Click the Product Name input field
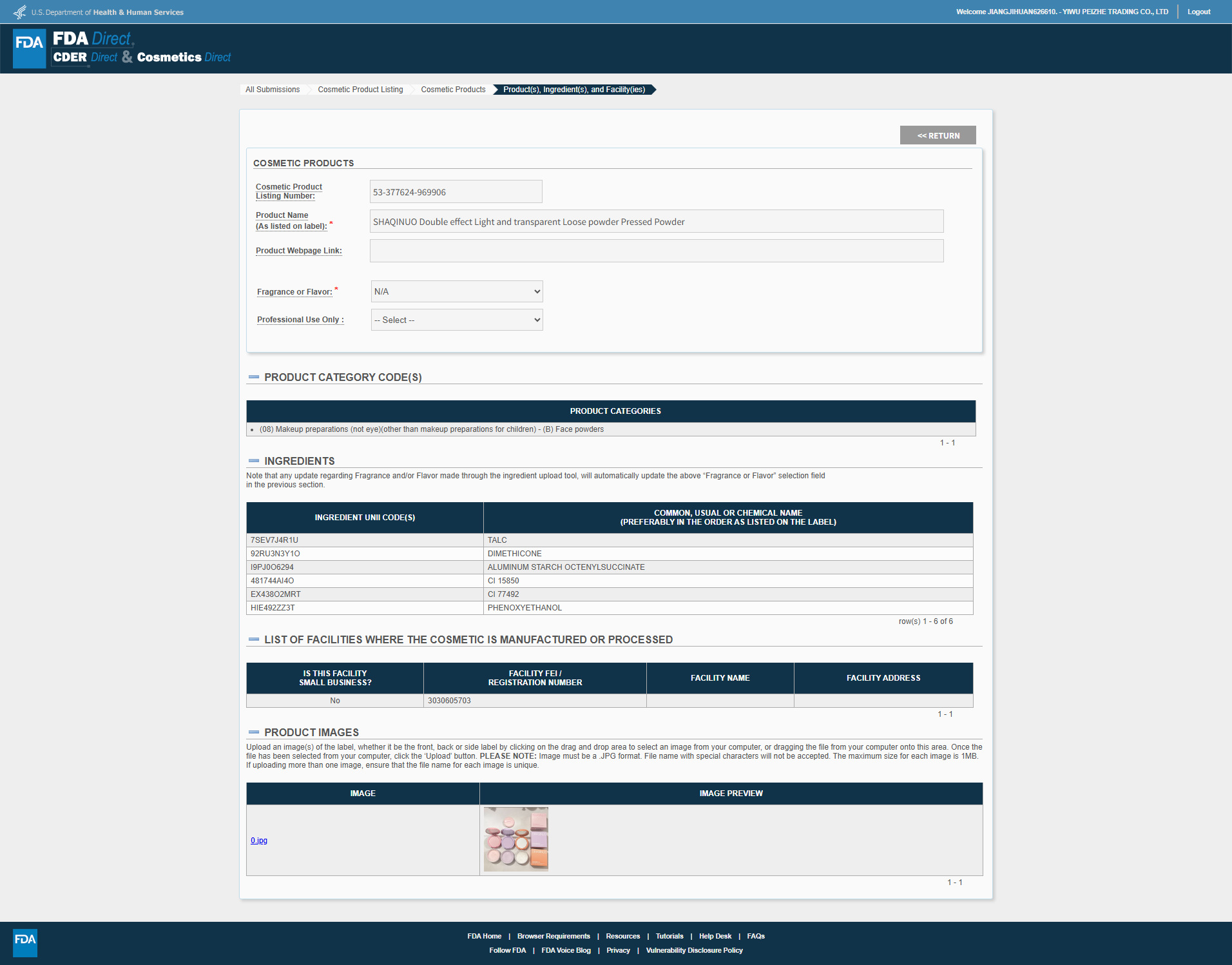The image size is (1232, 965). point(657,222)
